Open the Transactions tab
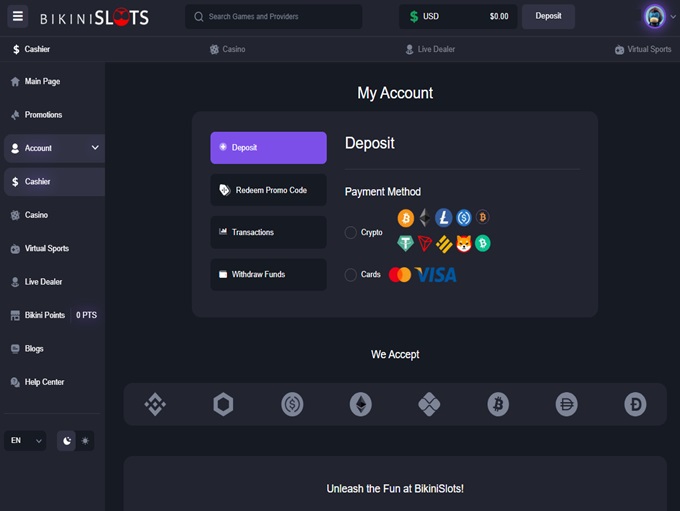Viewport: 680px width, 511px height. [x=268, y=232]
